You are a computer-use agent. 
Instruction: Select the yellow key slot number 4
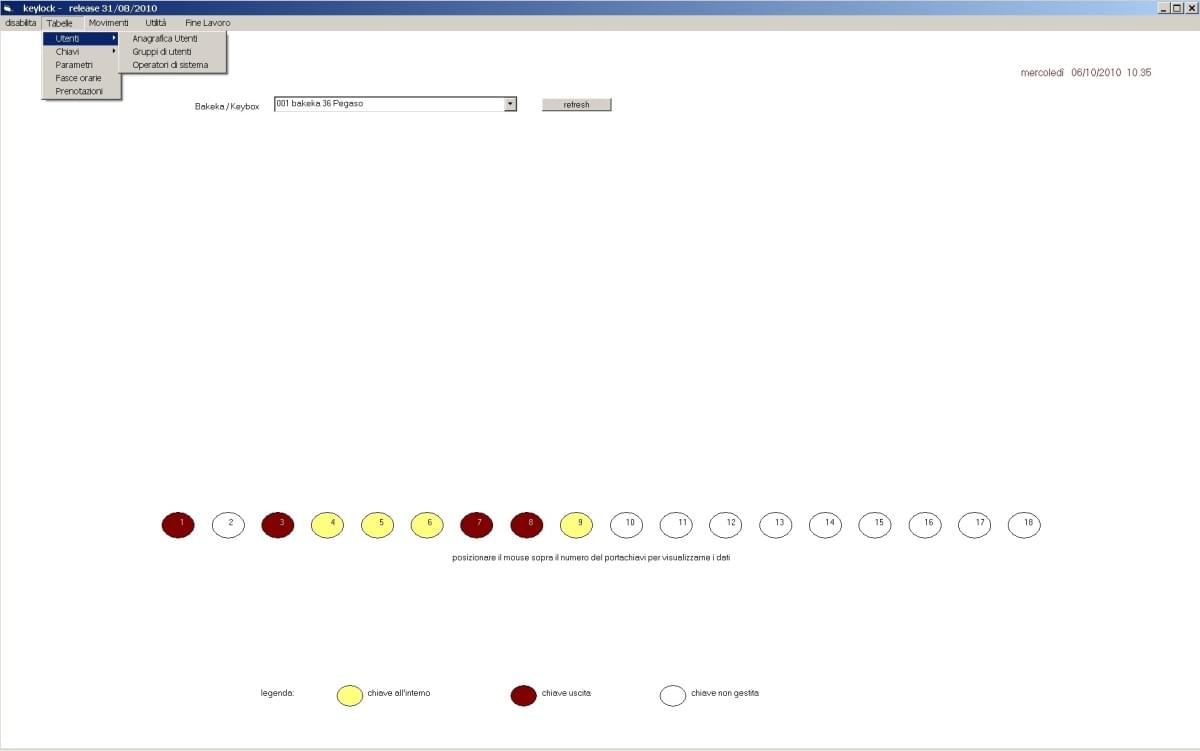pyautogui.click(x=327, y=525)
